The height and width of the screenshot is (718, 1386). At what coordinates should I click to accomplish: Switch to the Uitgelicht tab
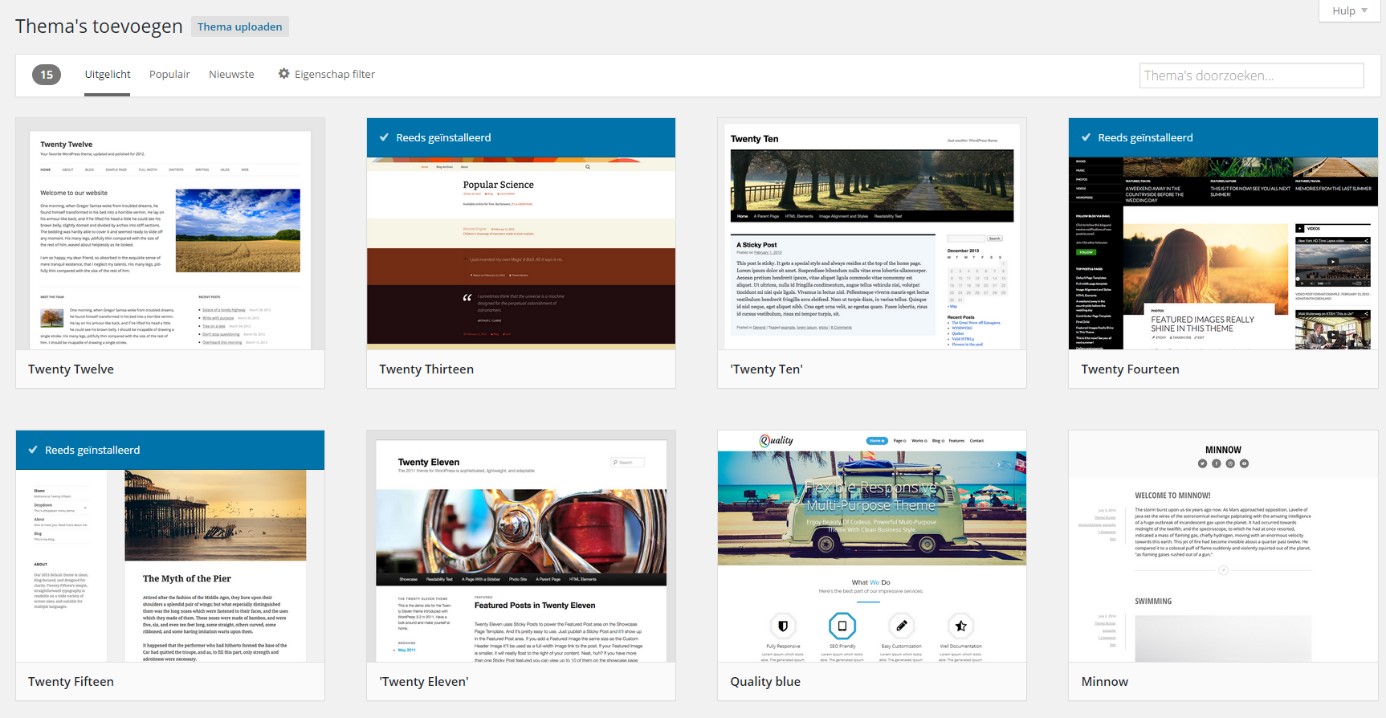[107, 74]
